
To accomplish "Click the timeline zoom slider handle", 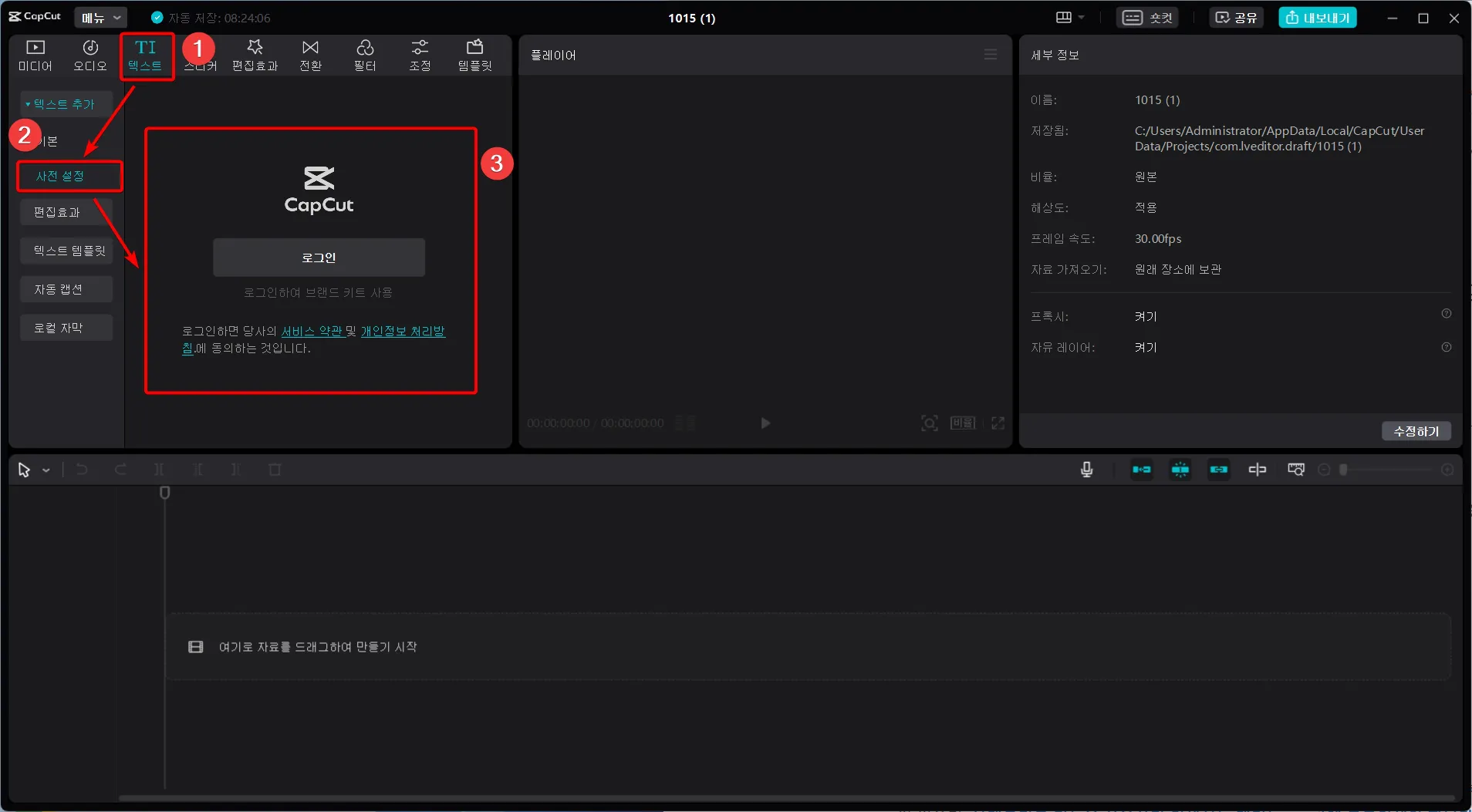I will (x=1343, y=470).
